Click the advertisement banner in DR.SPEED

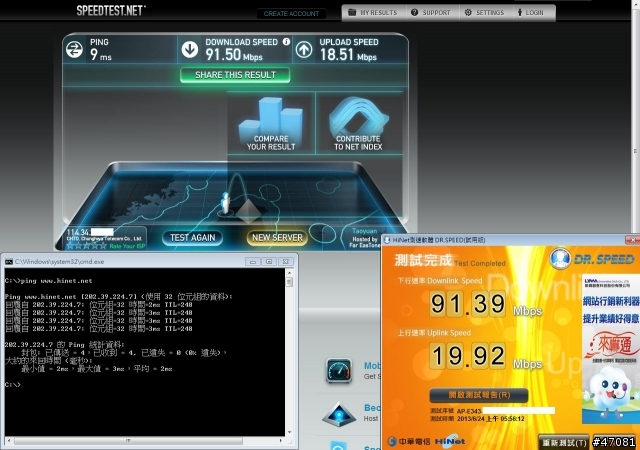pos(611,348)
